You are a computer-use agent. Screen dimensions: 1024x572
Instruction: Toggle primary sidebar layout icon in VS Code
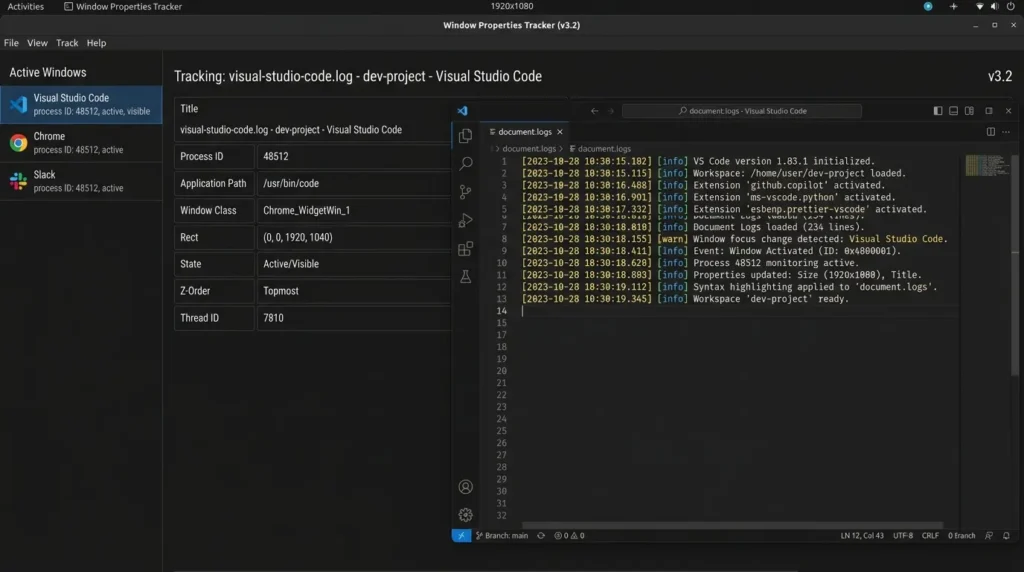938,111
